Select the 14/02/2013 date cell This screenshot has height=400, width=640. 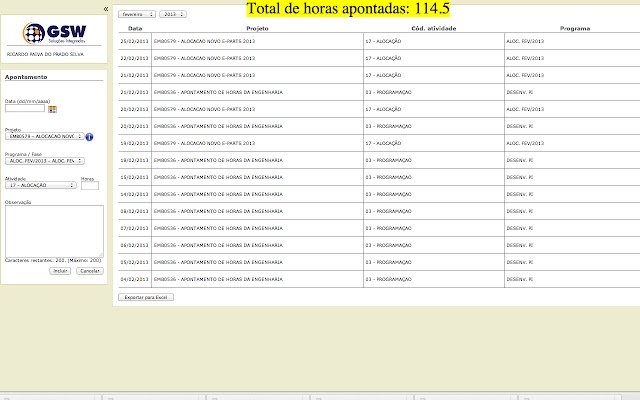(135, 194)
